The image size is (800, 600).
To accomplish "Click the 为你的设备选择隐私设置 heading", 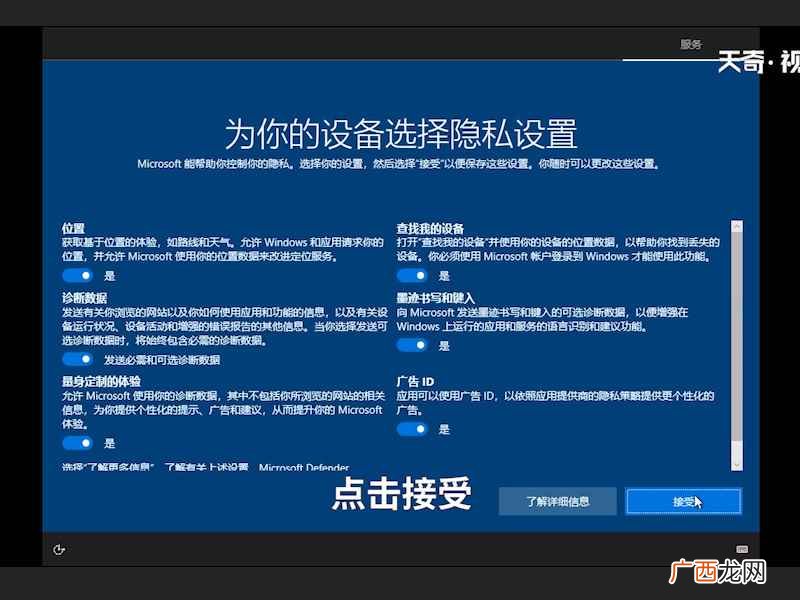I will (401, 134).
